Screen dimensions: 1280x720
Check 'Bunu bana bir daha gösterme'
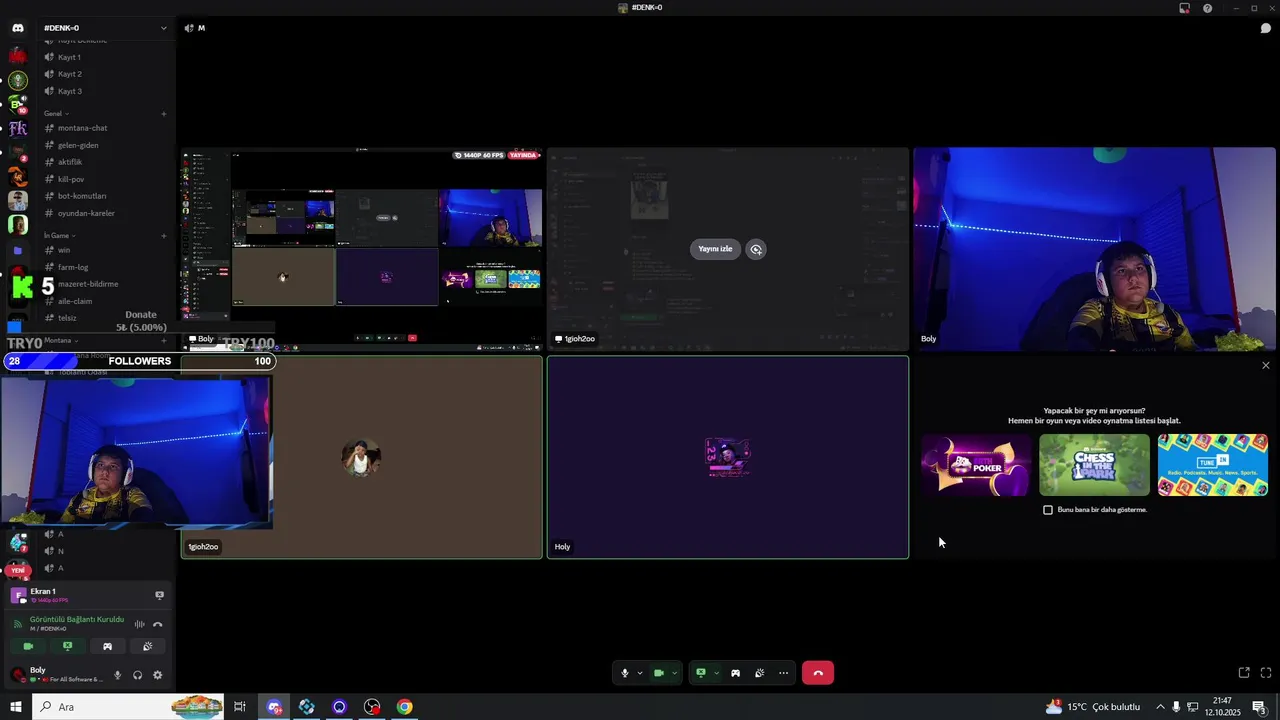(x=1048, y=510)
